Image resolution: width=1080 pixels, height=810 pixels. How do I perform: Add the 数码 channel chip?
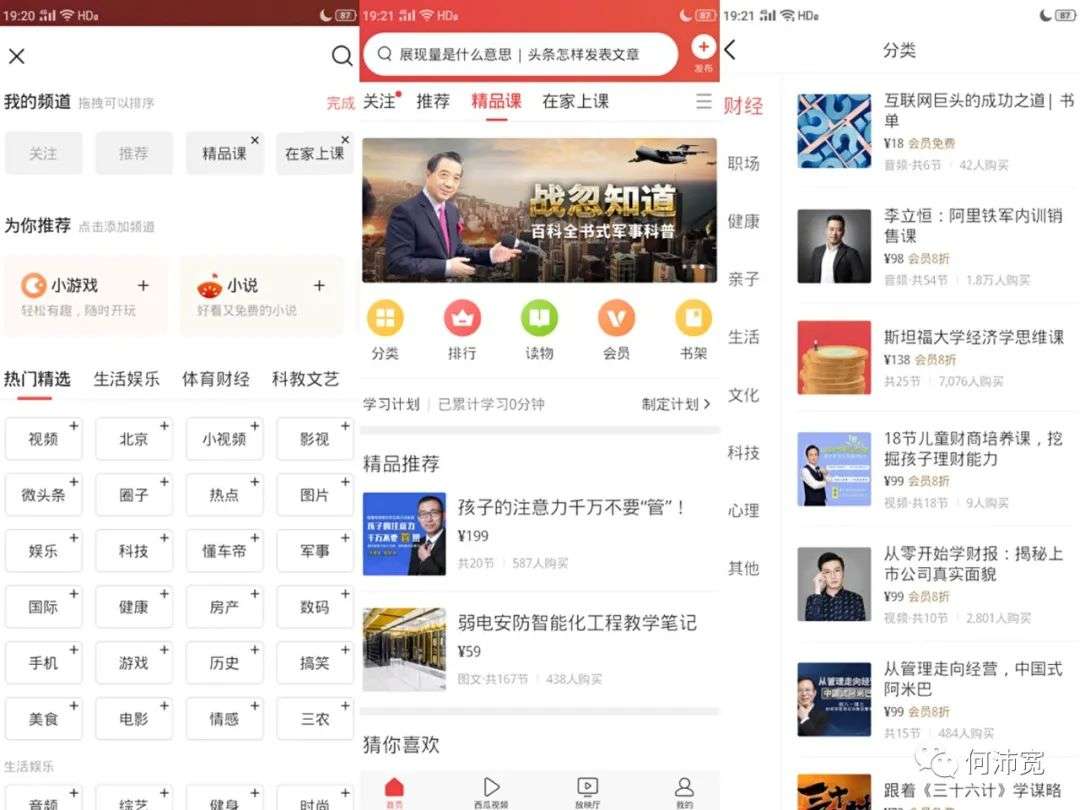315,607
